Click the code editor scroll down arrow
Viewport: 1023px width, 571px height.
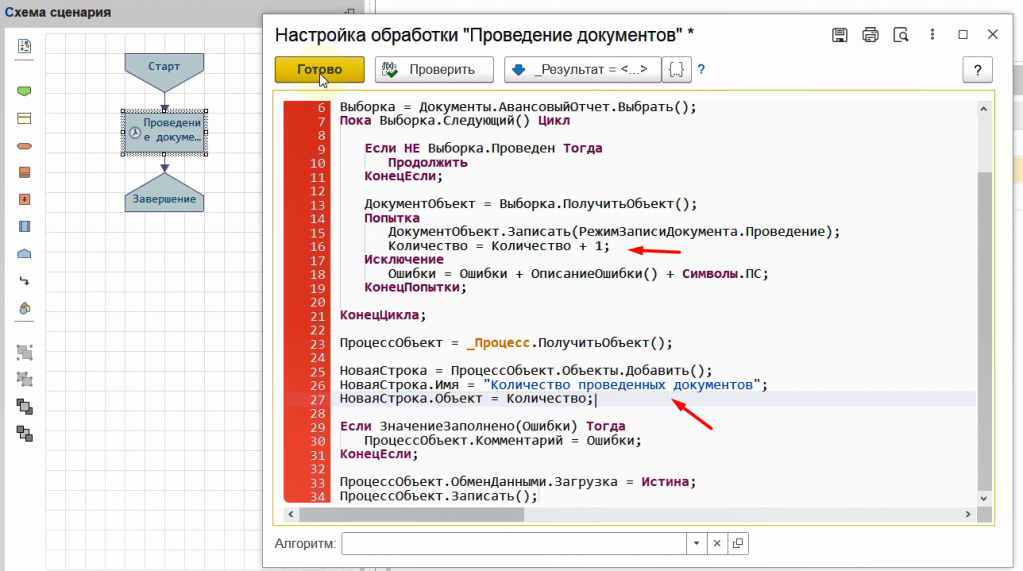(x=984, y=498)
